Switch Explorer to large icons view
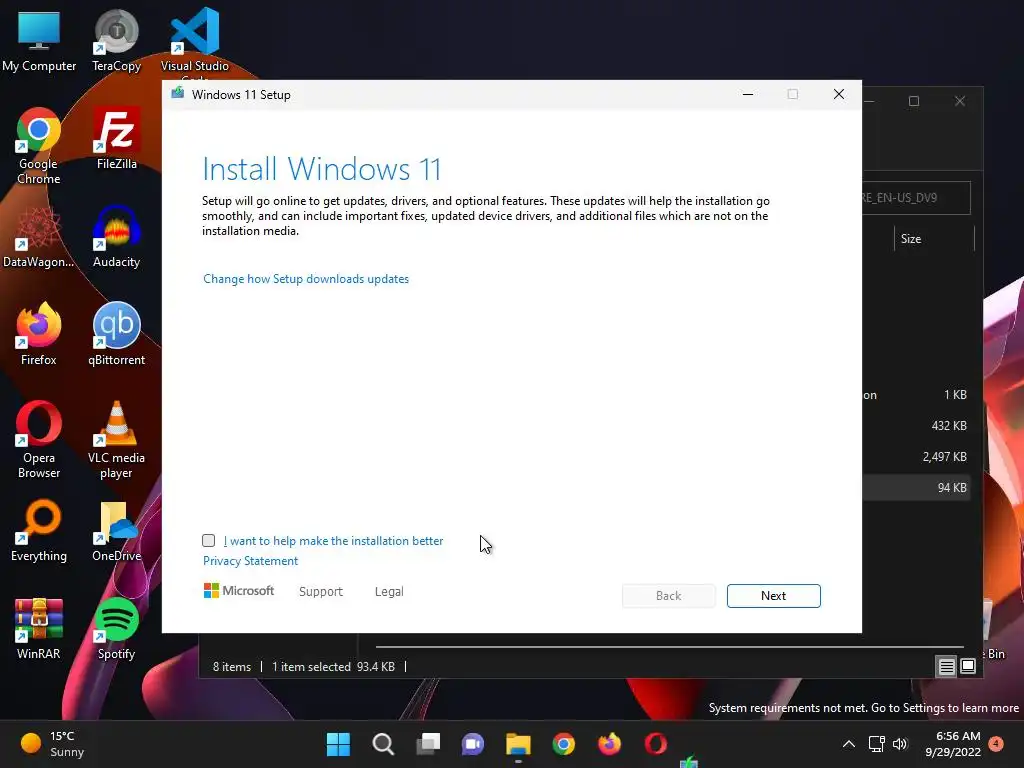This screenshot has height=768, width=1024. [x=968, y=666]
